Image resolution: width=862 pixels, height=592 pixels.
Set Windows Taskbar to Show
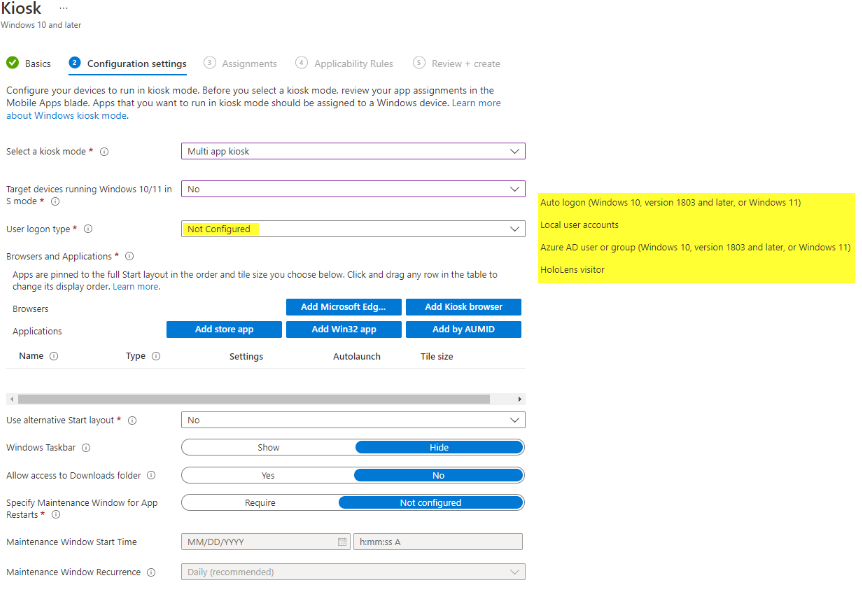pyautogui.click(x=266, y=447)
